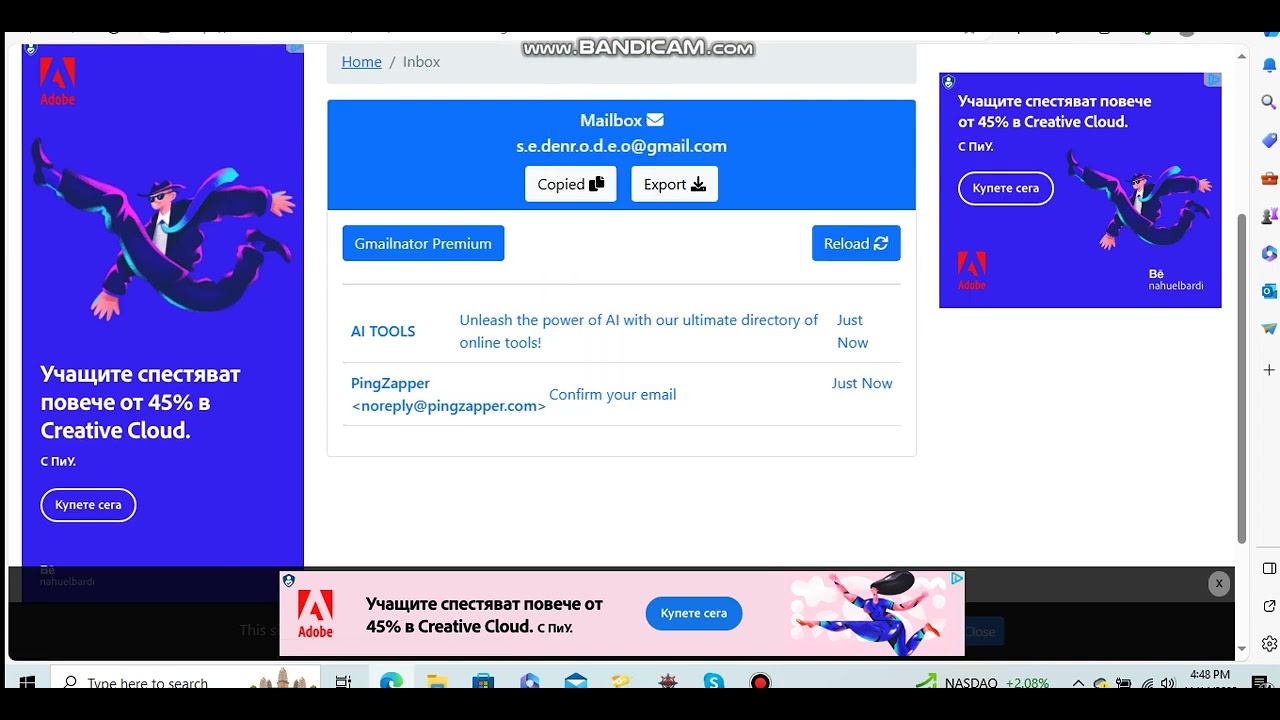
Task: Open the PingZapper Confirm your email message
Action: (x=621, y=394)
